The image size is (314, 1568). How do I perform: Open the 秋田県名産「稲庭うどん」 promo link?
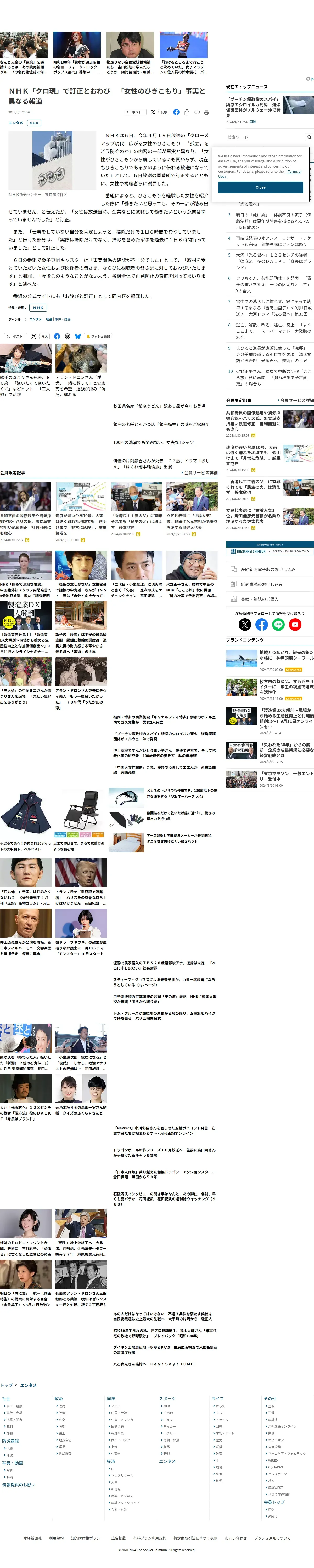tap(159, 406)
